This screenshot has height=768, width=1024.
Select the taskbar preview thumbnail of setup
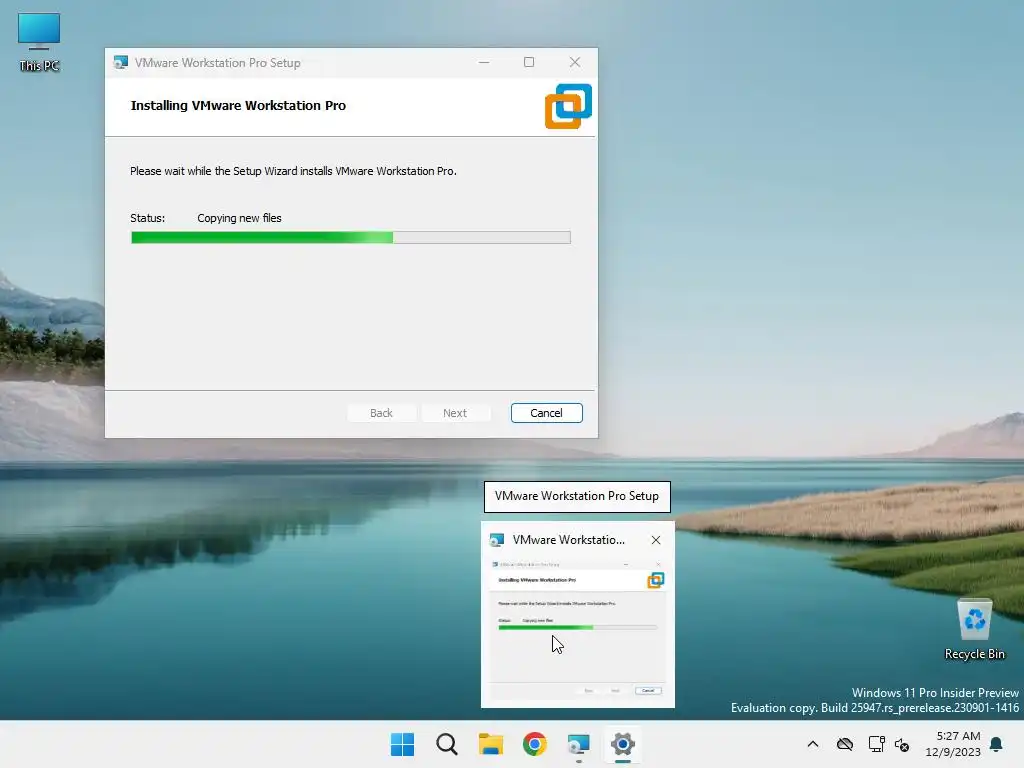(577, 630)
